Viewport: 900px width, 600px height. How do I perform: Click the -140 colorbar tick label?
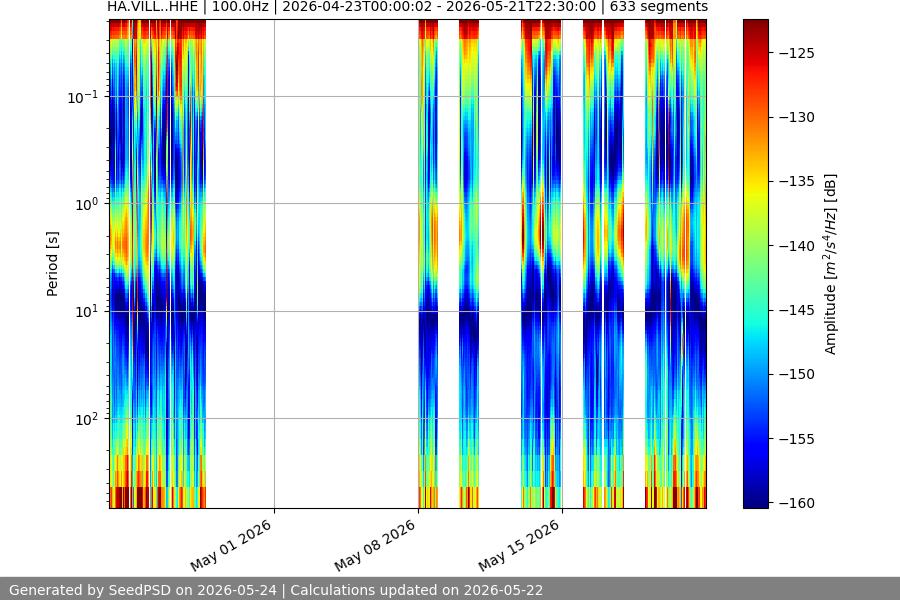[x=797, y=246]
